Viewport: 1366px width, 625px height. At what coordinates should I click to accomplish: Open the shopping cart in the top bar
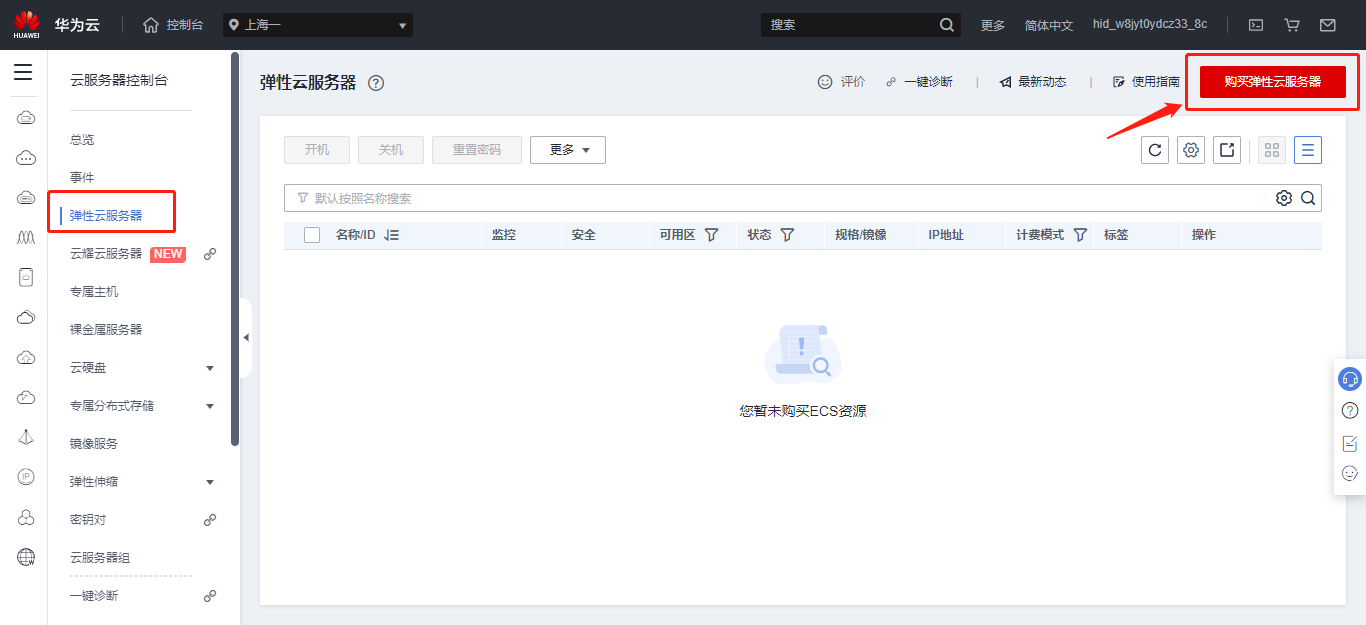1291,24
